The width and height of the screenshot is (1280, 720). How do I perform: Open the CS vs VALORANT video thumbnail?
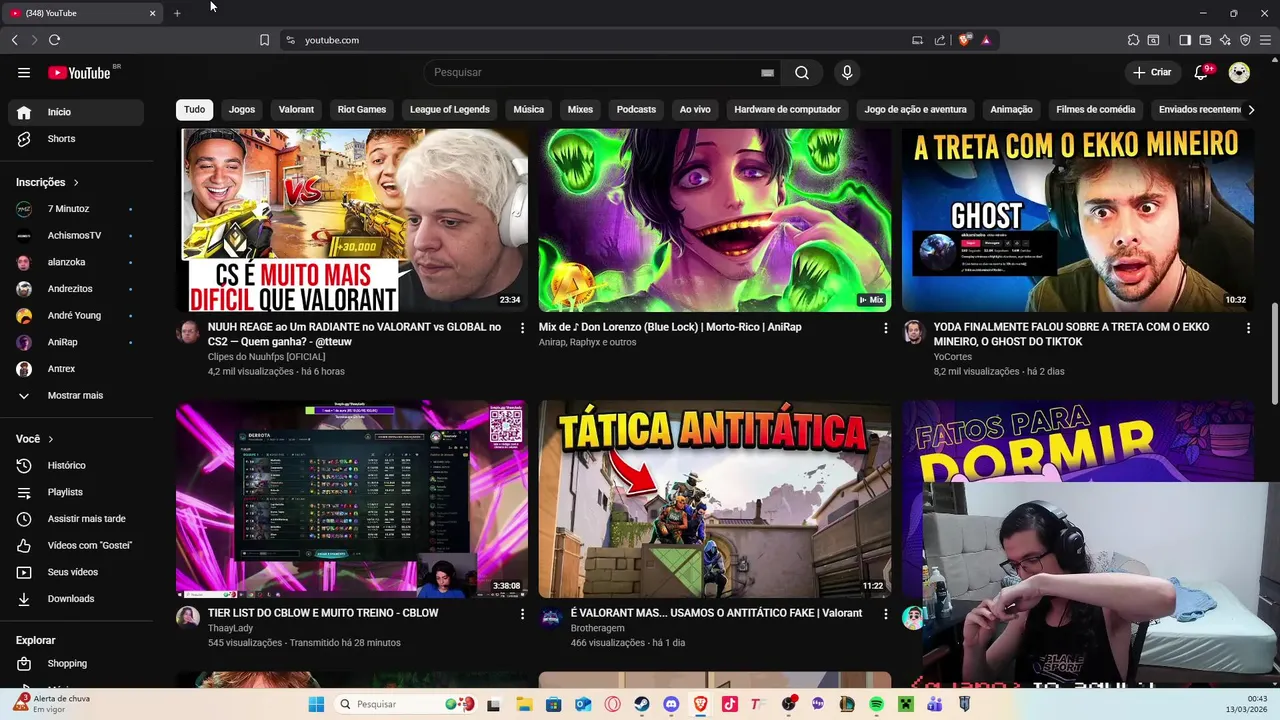pos(352,220)
